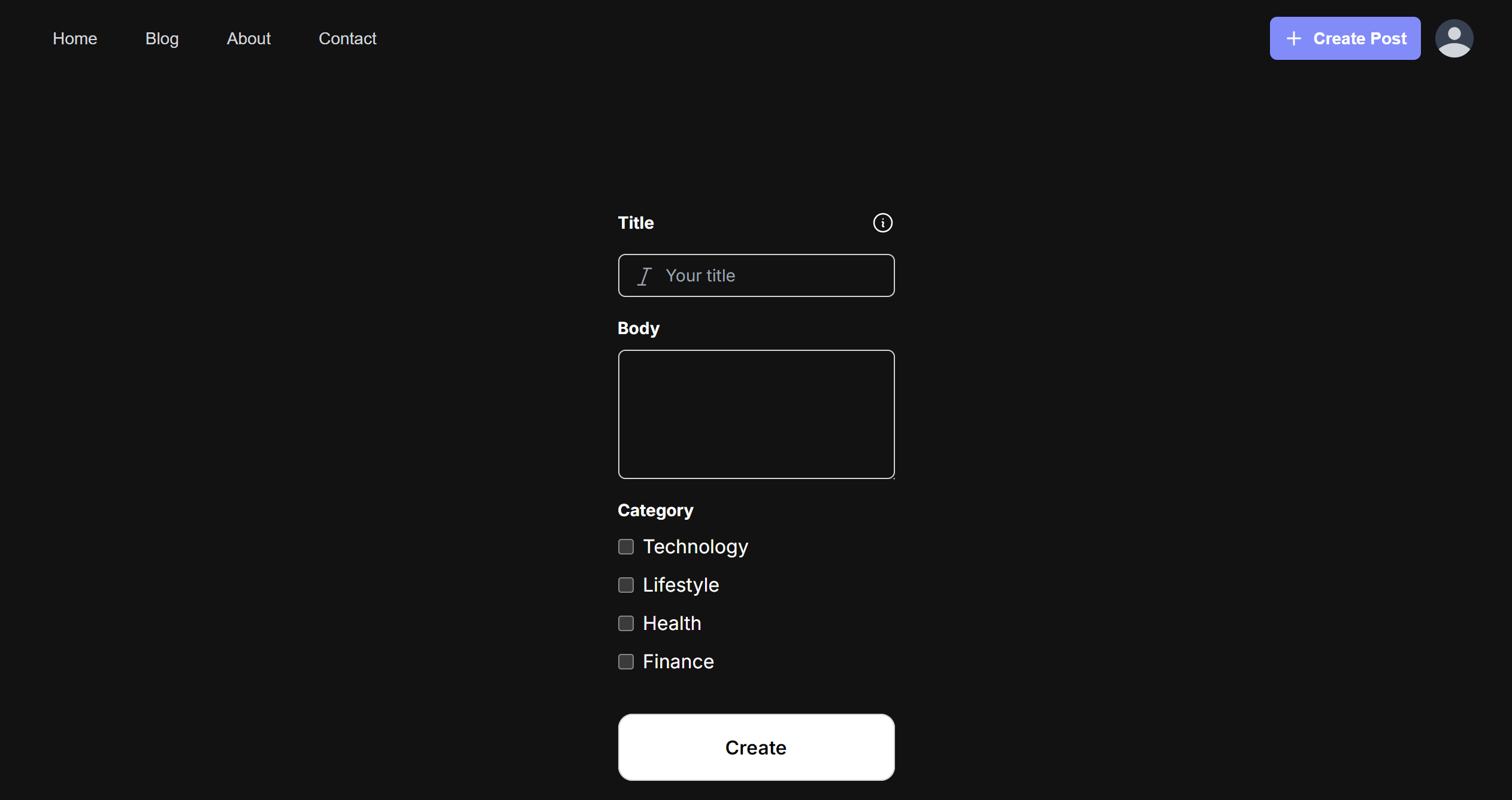The height and width of the screenshot is (800, 1512).
Task: Toggle the Technology category checkbox
Action: tap(627, 547)
